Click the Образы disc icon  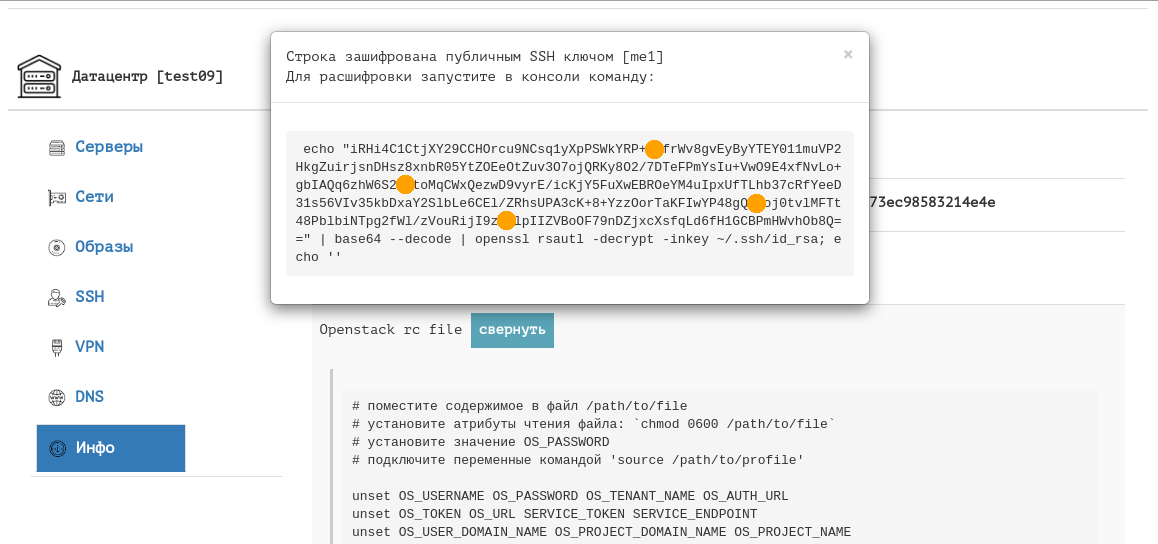pos(57,248)
